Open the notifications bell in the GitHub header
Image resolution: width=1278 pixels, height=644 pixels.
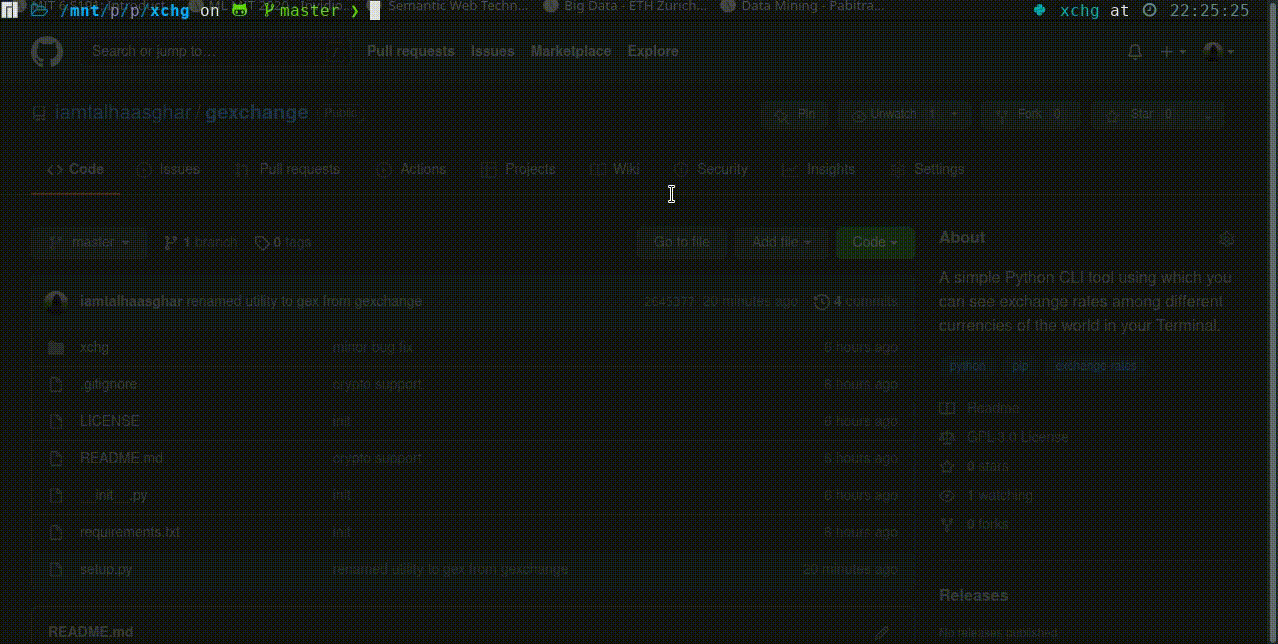(x=1135, y=52)
